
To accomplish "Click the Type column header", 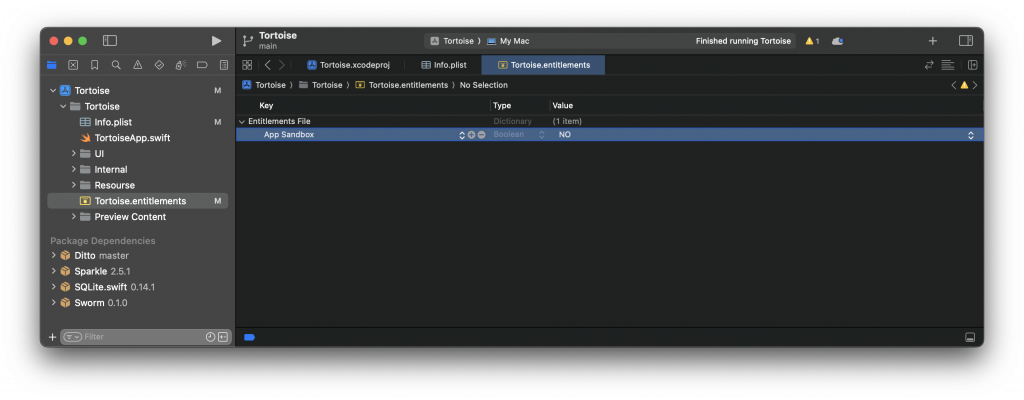I will 502,105.
